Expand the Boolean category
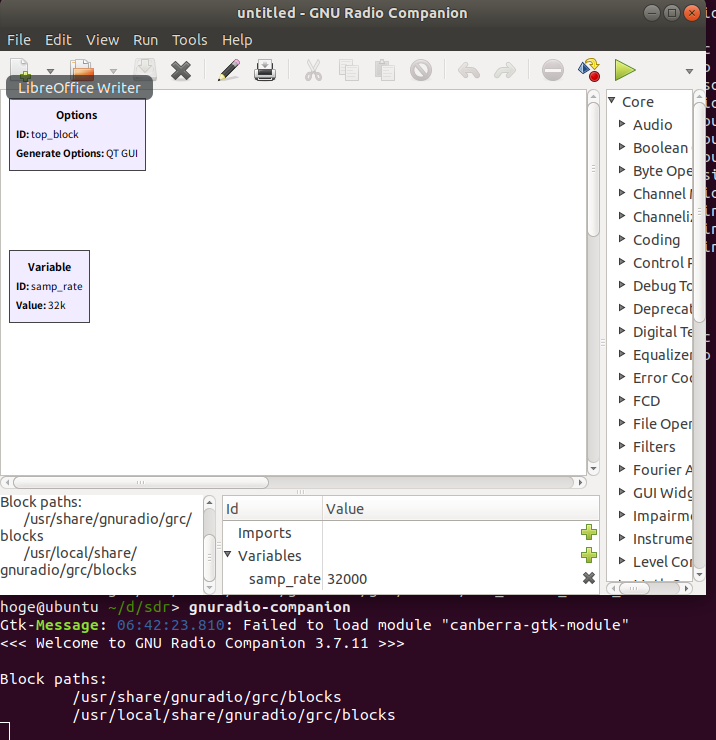This screenshot has width=716, height=740. coord(622,147)
